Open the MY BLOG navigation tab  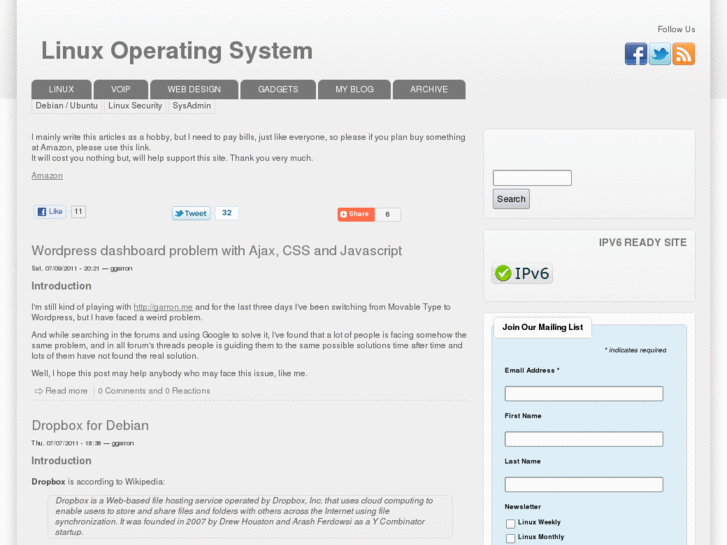point(354,90)
